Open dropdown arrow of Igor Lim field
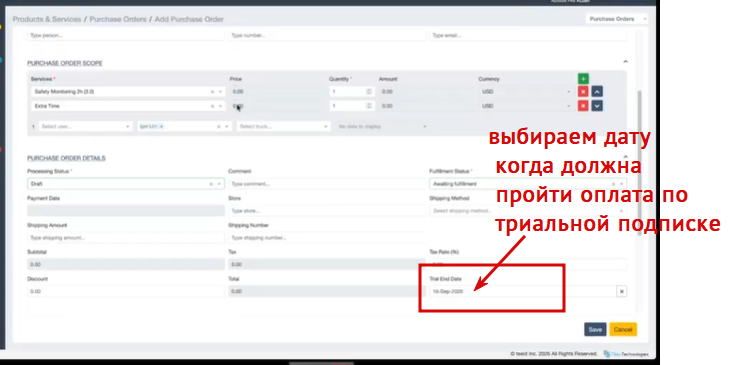The width and height of the screenshot is (729, 365). coord(226,126)
